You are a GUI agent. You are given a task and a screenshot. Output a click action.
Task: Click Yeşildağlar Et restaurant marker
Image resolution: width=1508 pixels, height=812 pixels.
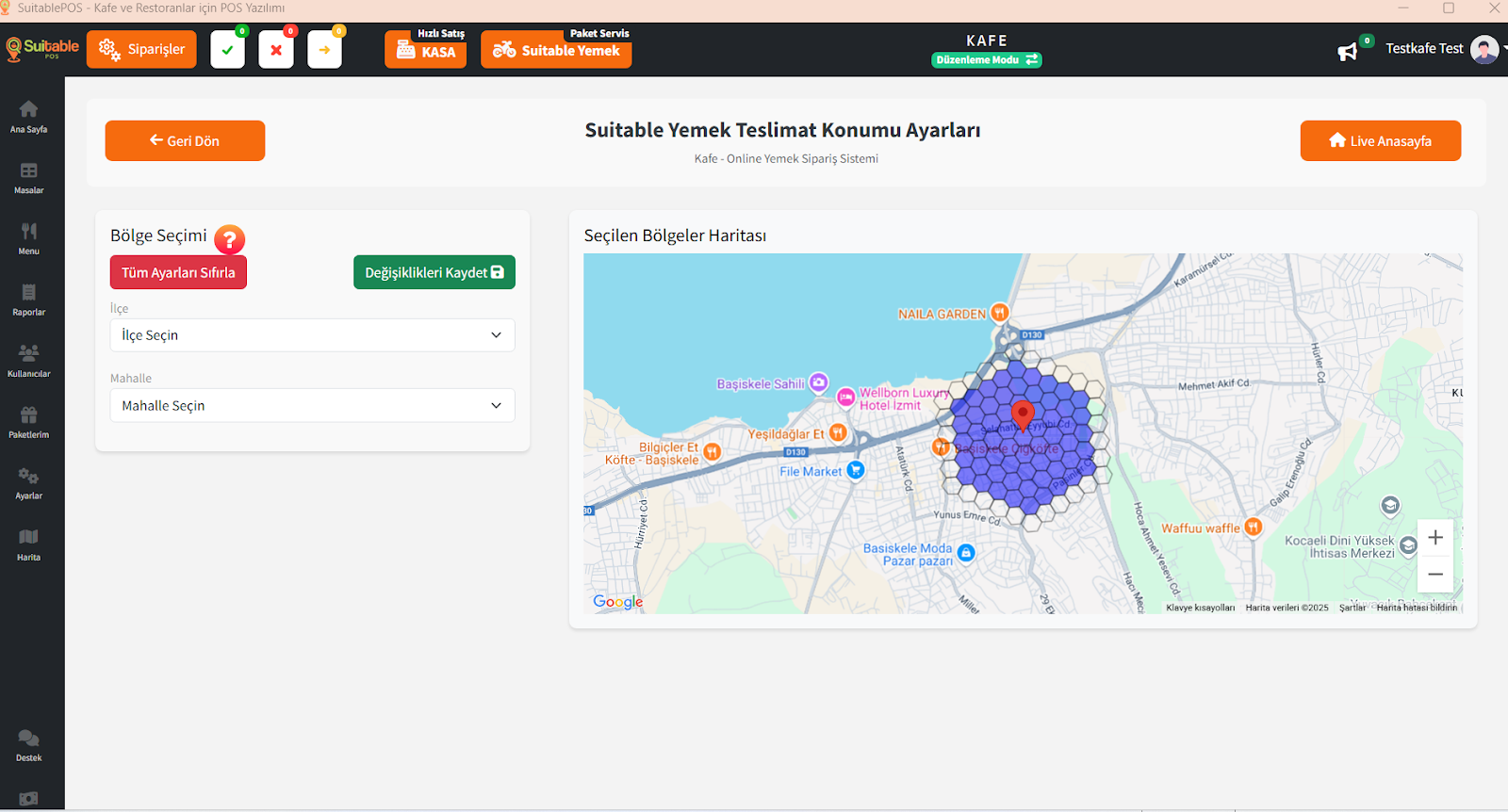click(x=837, y=433)
